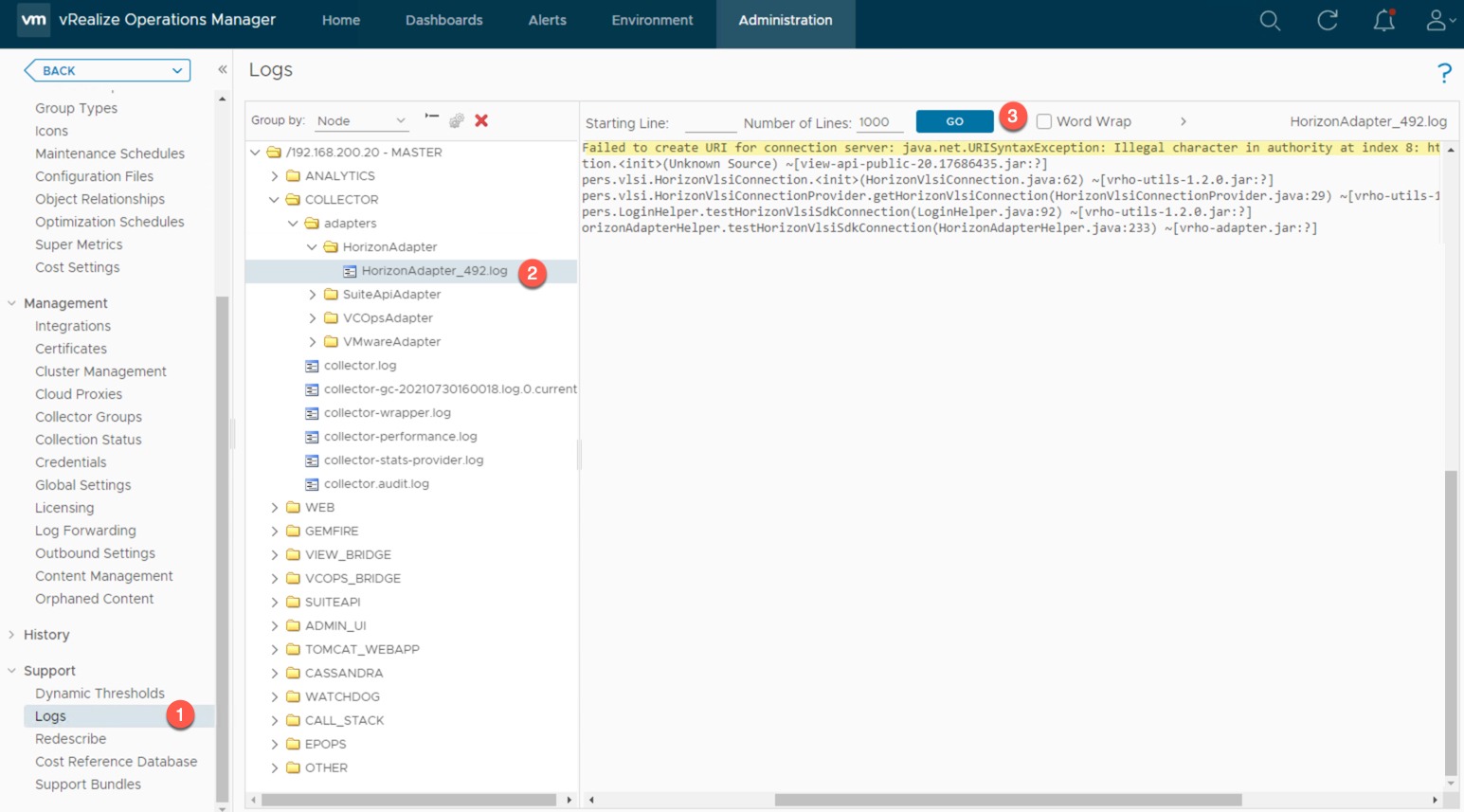Click the chevron next to Word Wrap

1184,121
